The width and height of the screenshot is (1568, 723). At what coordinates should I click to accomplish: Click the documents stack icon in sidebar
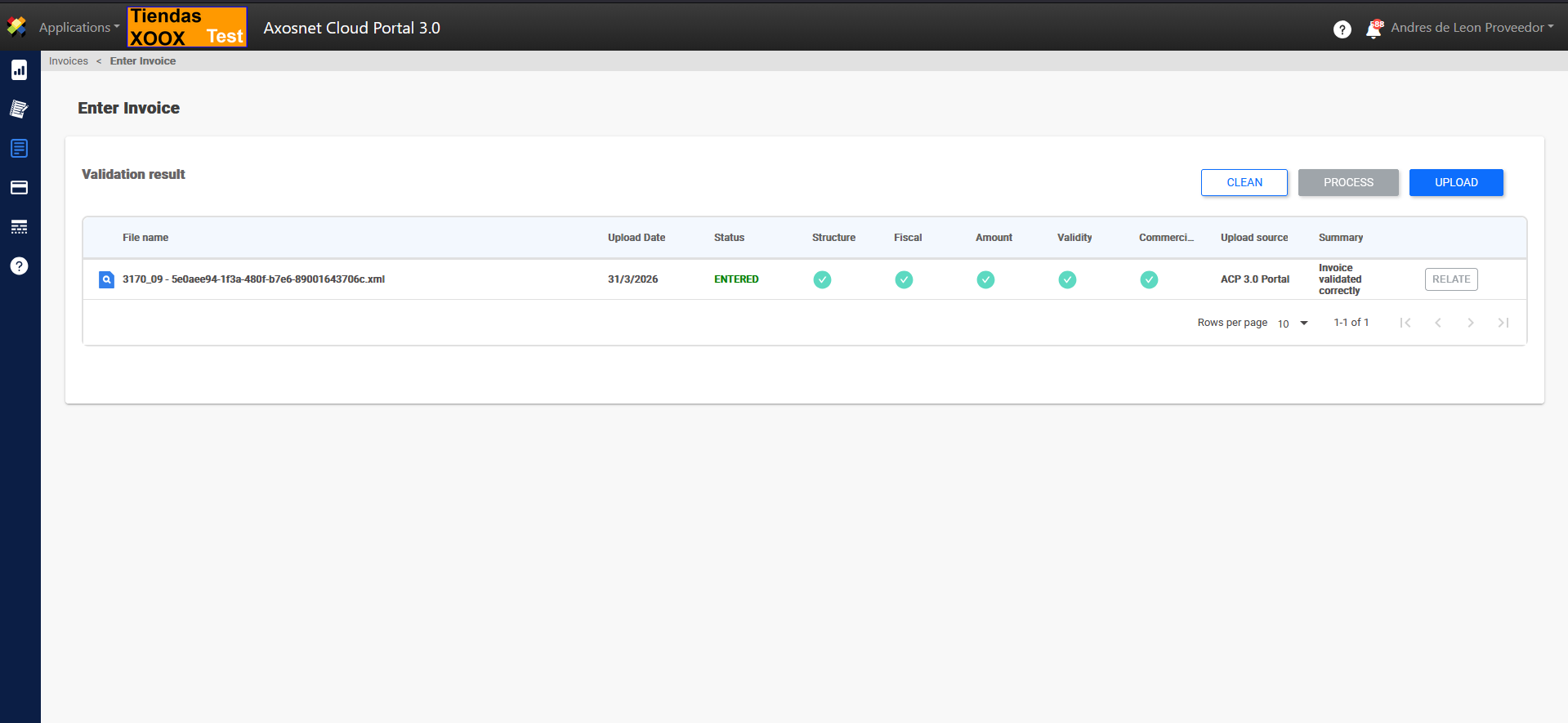click(19, 109)
